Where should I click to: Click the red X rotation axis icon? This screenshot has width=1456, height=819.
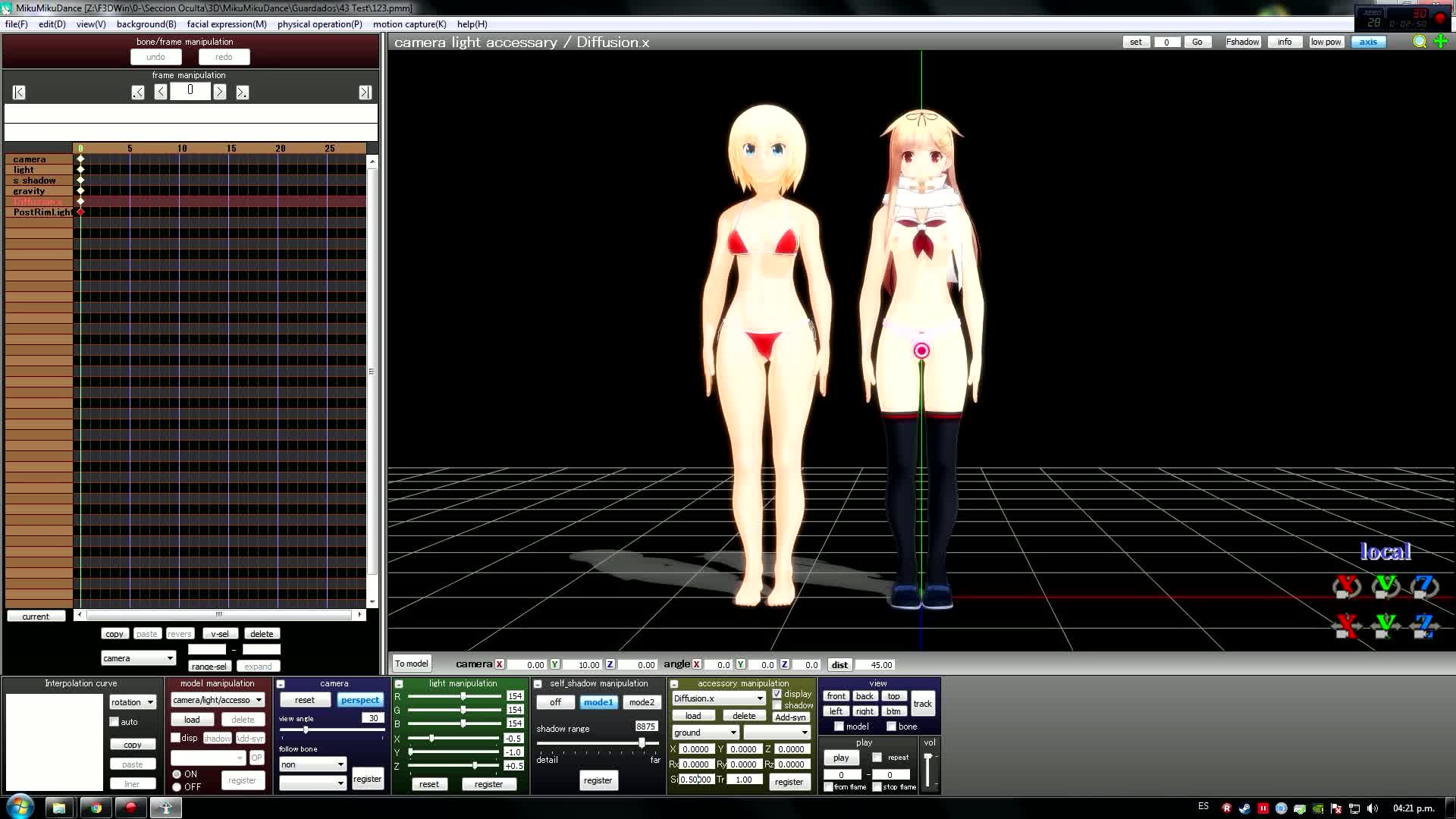1347,586
